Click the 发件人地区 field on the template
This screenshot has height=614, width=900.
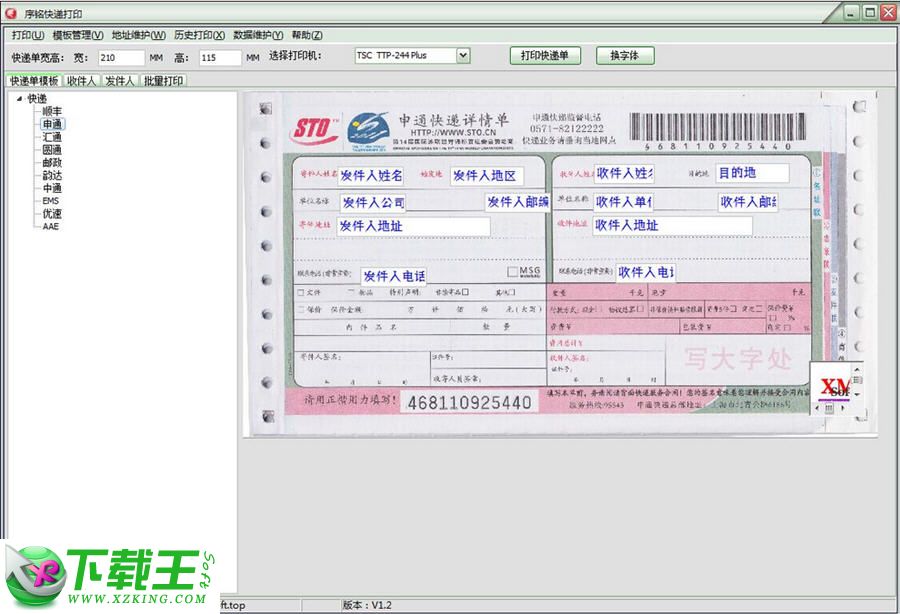(x=486, y=176)
